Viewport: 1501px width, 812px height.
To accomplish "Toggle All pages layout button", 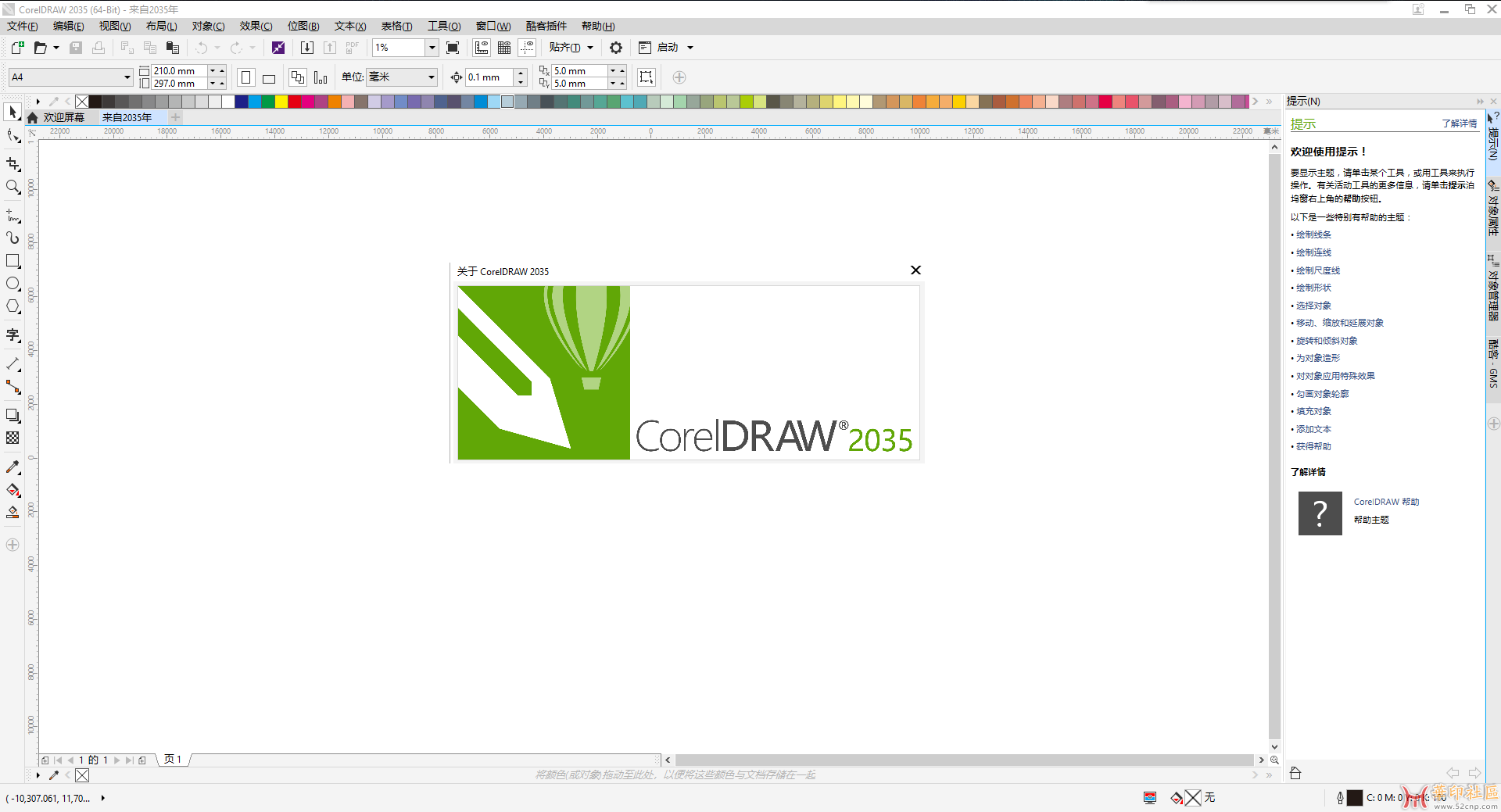I will (298, 77).
